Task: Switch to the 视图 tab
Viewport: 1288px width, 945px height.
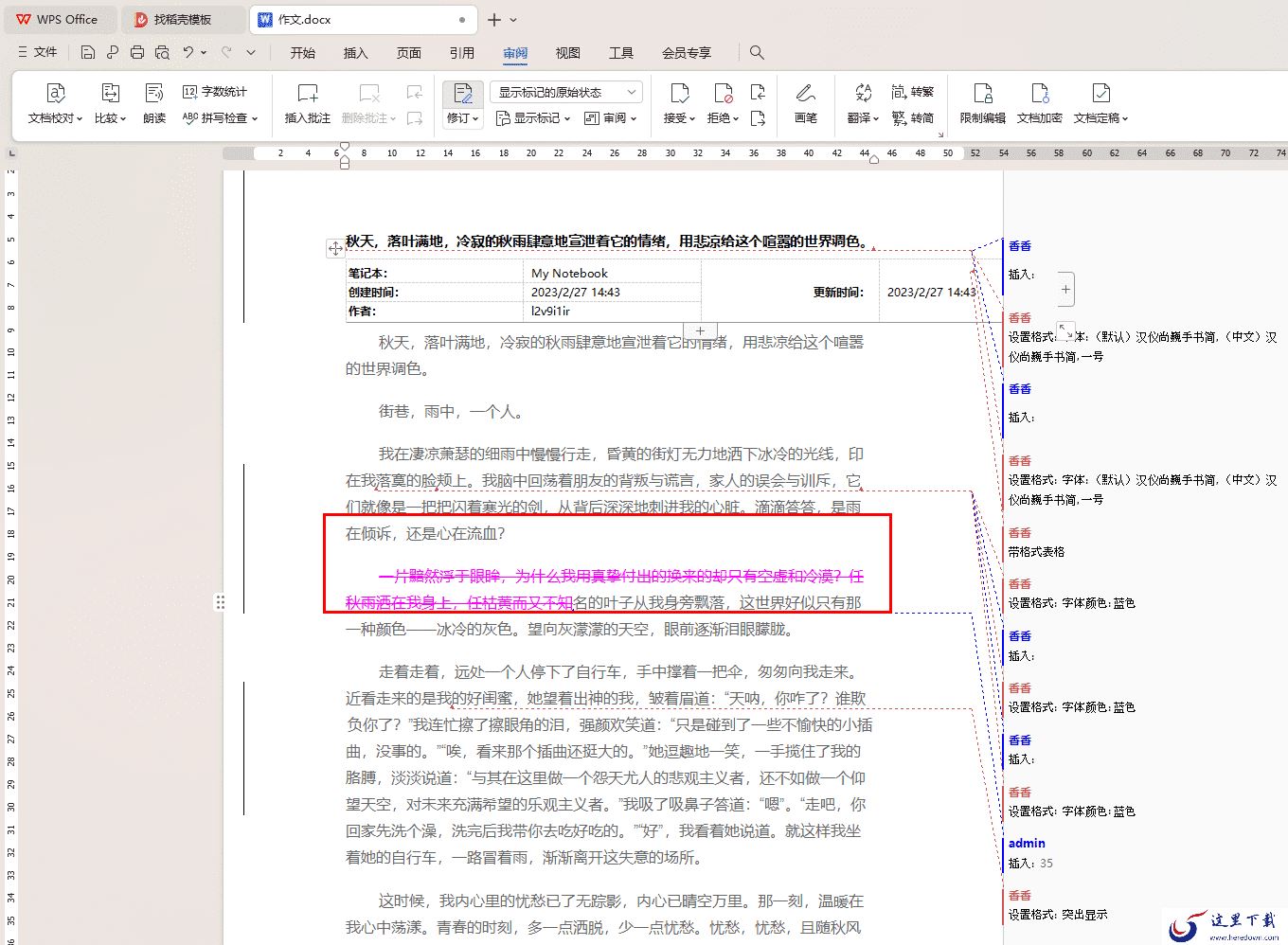Action: click(x=568, y=53)
